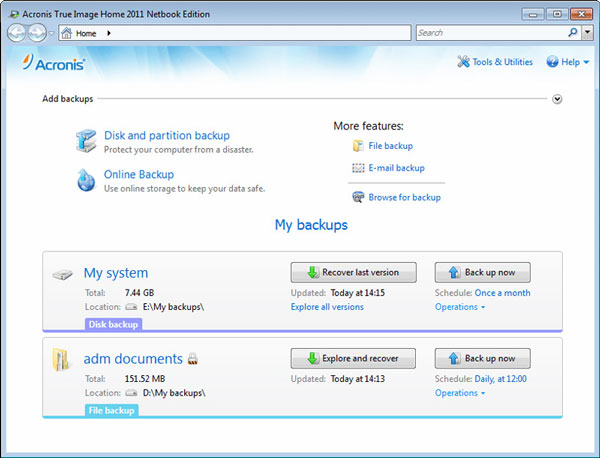Viewport: 600px width, 458px height.
Task: Click the File backup folder icon
Action: coord(358,146)
